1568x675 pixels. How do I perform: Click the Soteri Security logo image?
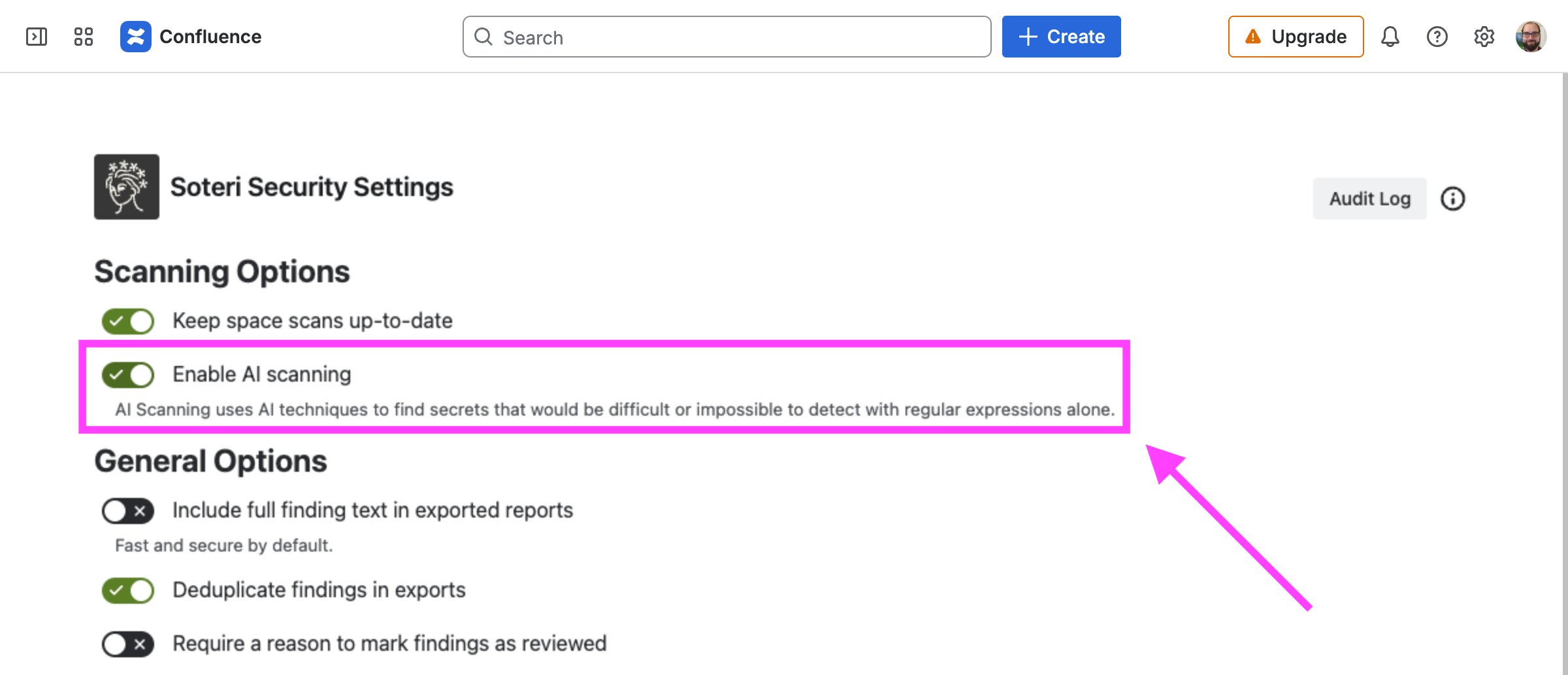point(127,187)
